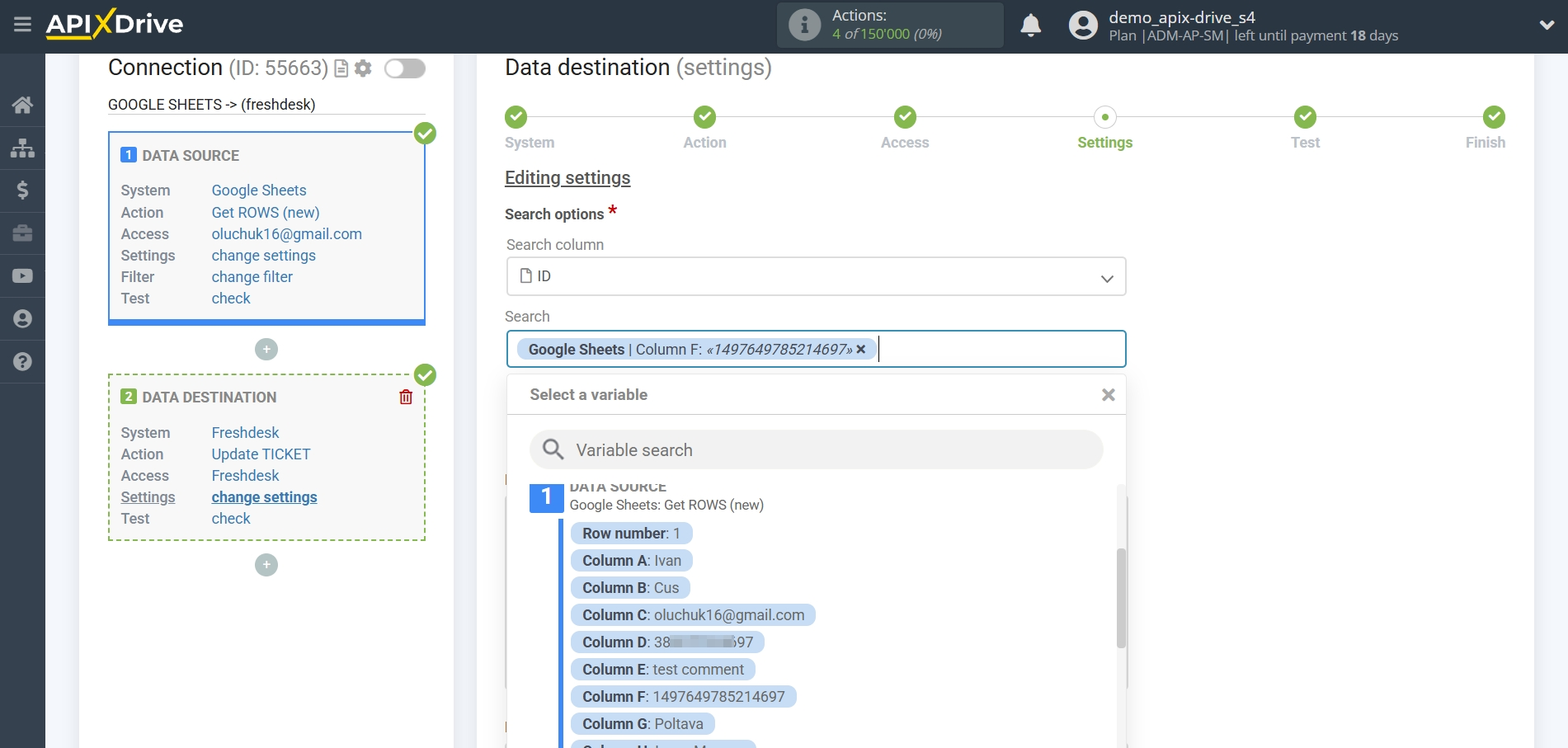
Task: Select variable Column C email
Action: click(694, 615)
